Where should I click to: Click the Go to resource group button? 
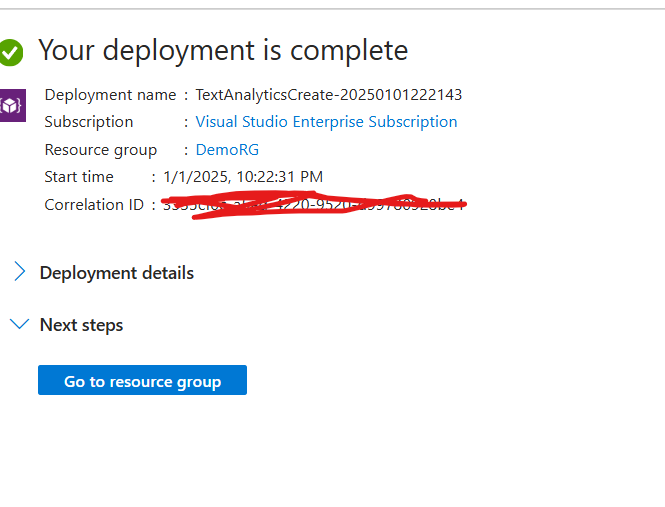(x=142, y=380)
